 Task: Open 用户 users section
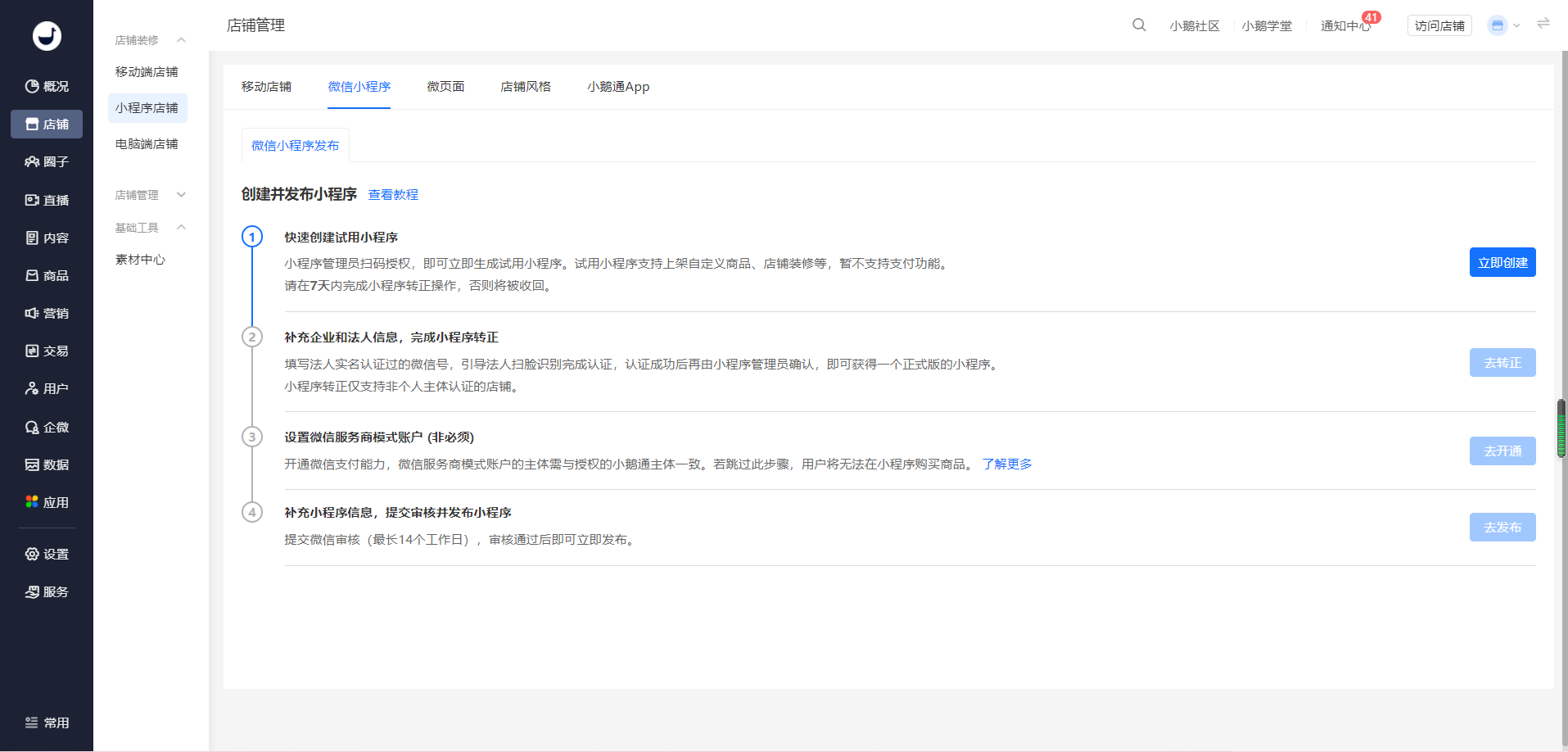click(x=47, y=388)
